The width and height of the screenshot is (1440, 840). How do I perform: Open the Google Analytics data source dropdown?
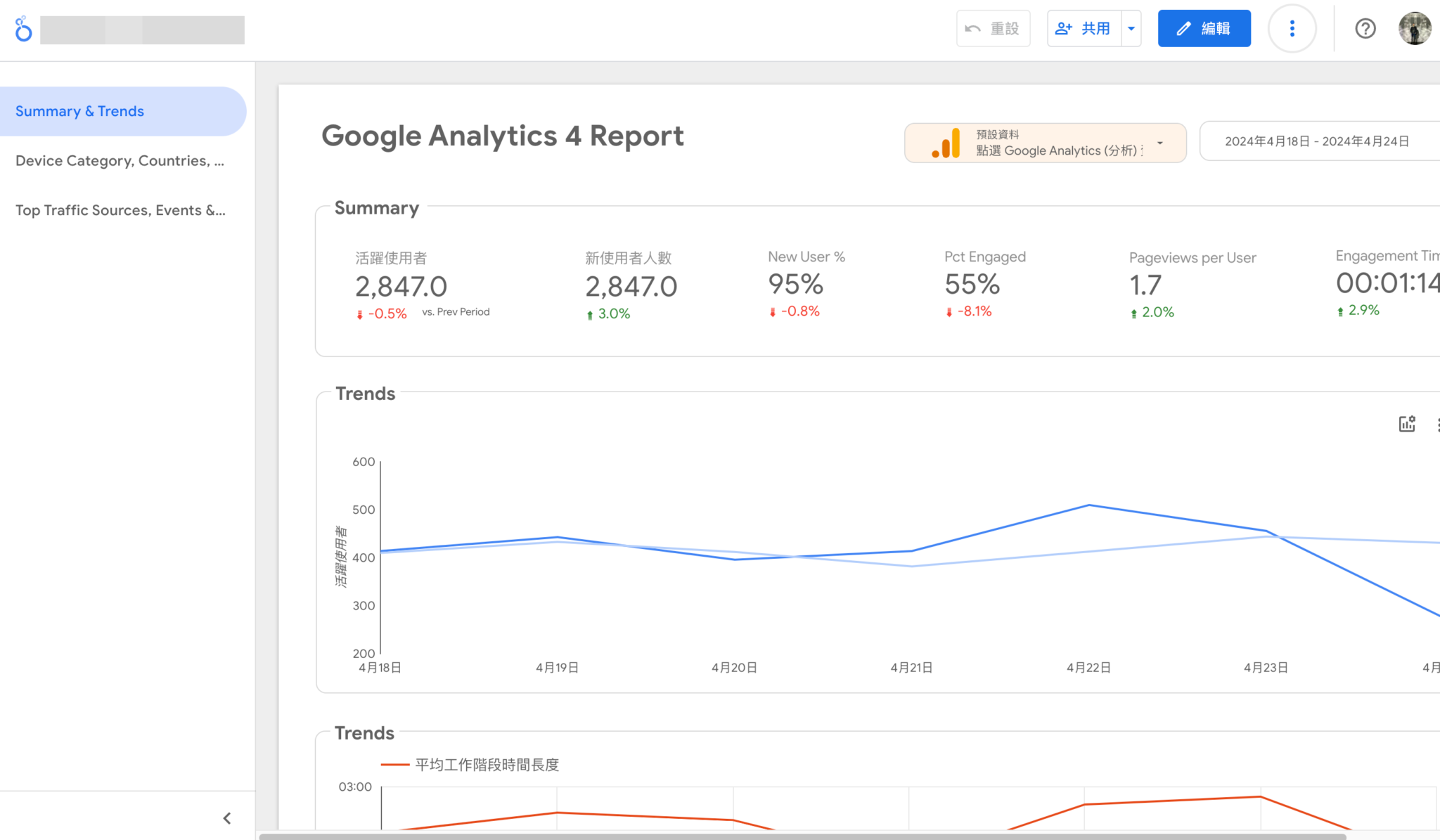[x=1159, y=143]
